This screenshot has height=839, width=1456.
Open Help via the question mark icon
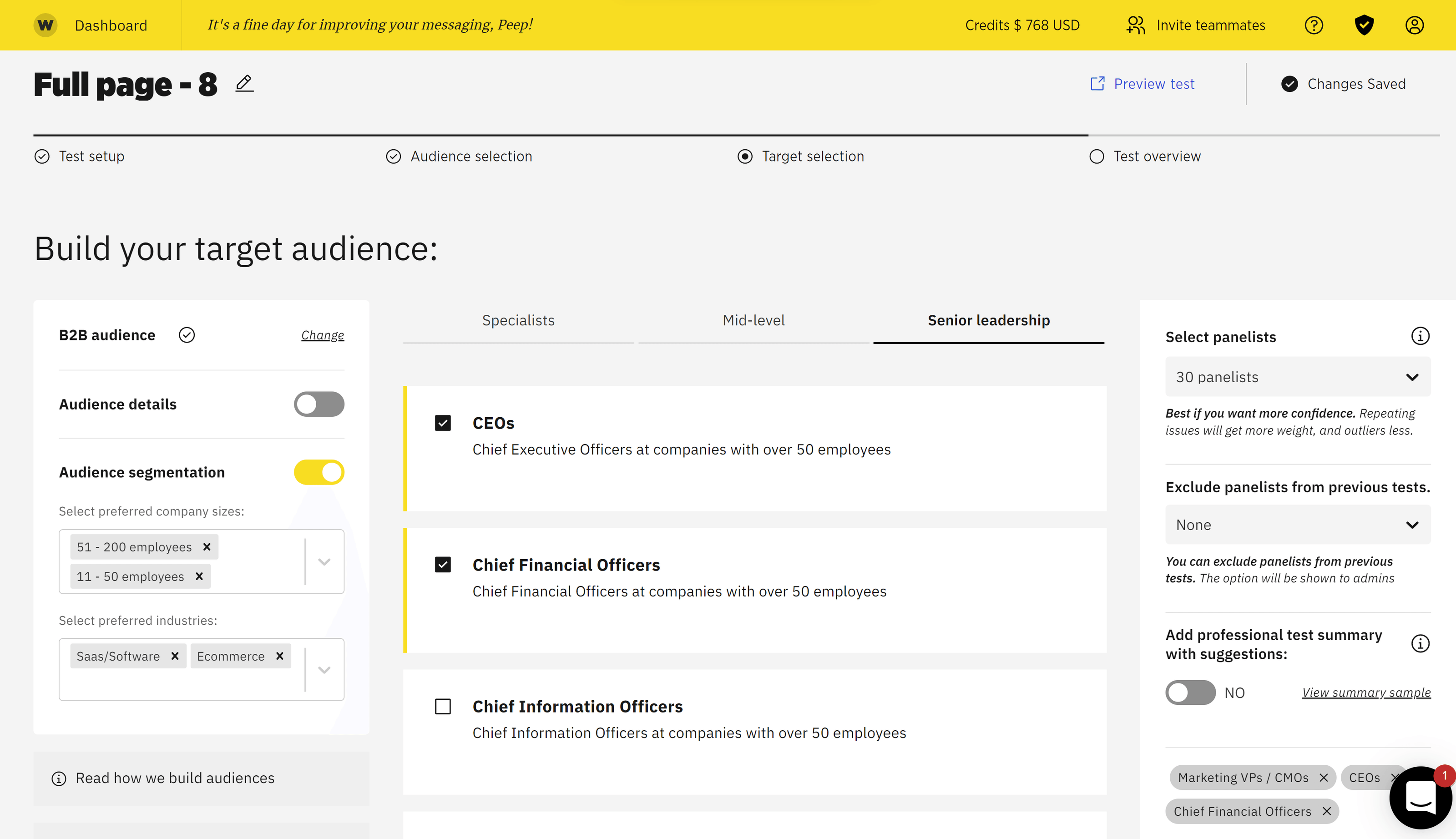pos(1314,25)
